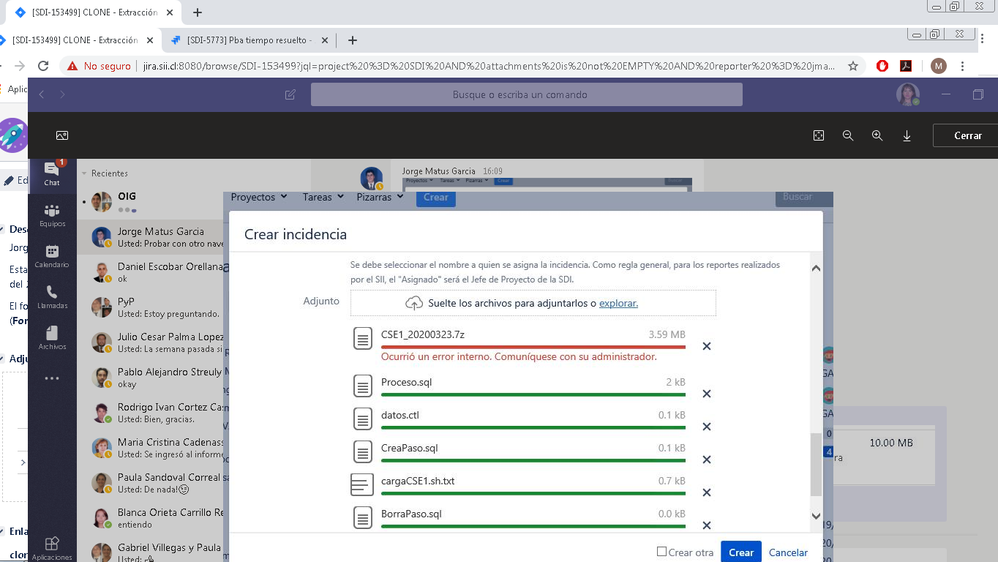The height and width of the screenshot is (562, 998).
Task: Click the Proceso.sql file name
Action: 406,382
